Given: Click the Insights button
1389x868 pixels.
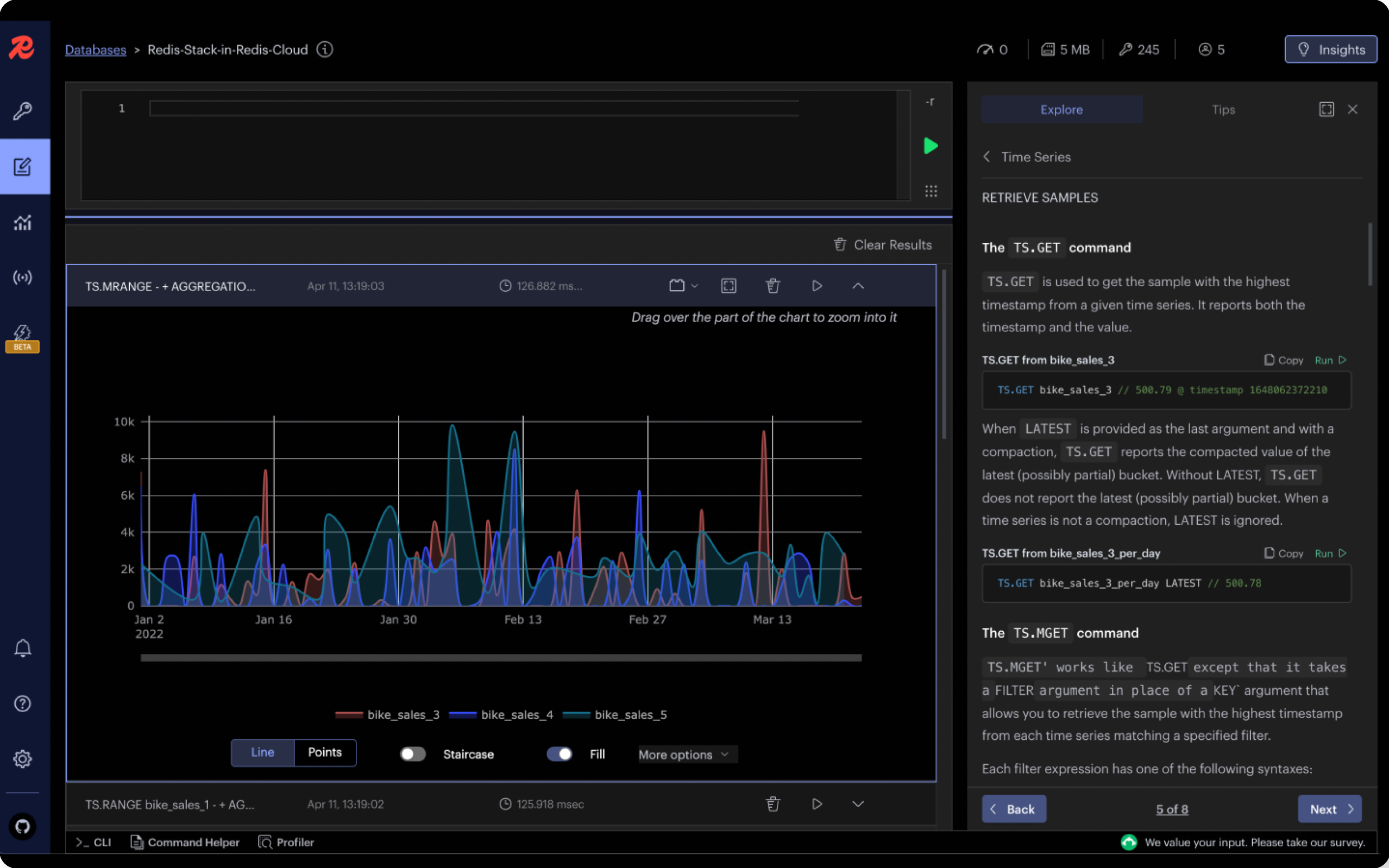Looking at the screenshot, I should pos(1330,49).
